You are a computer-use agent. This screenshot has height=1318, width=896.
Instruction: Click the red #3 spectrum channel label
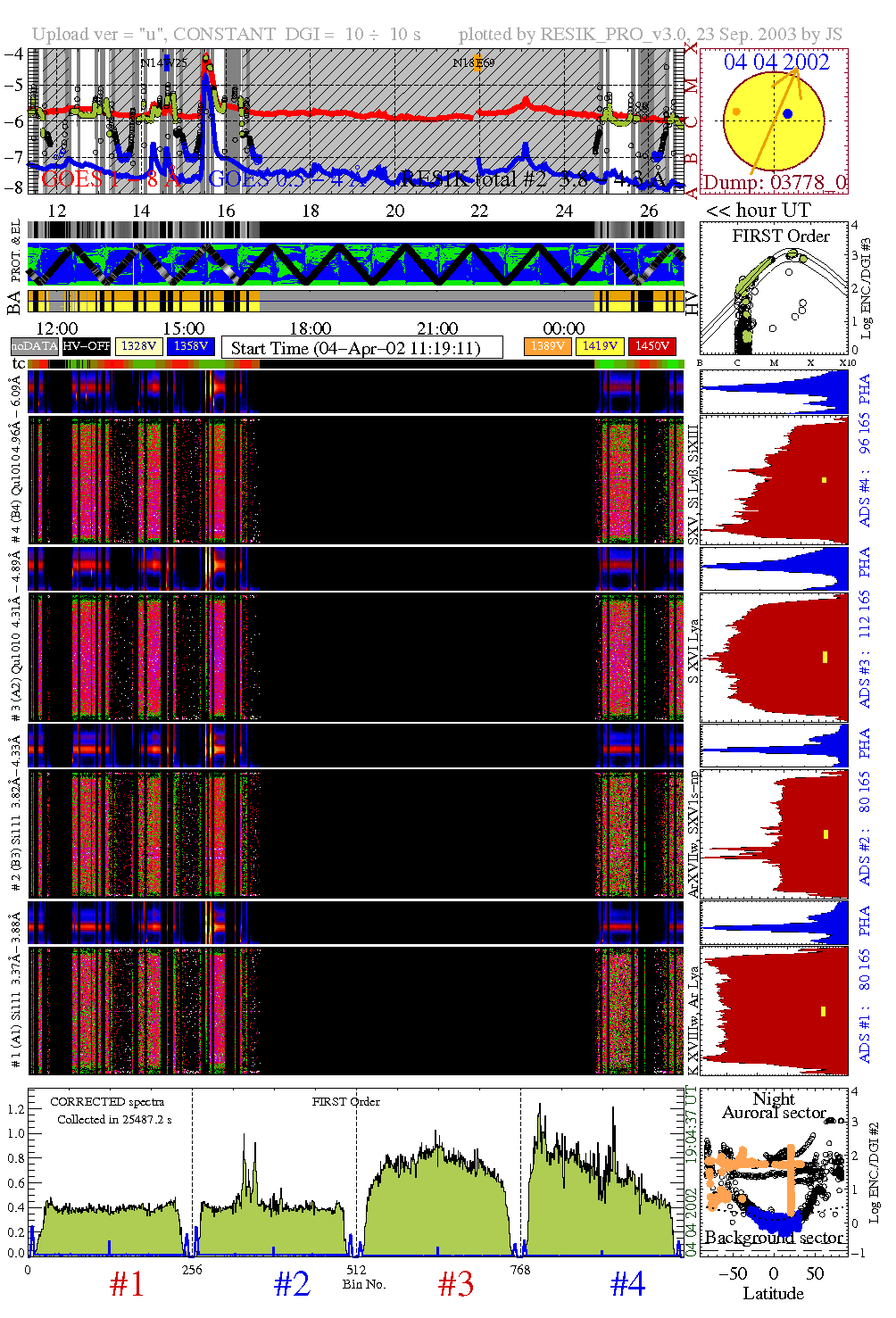click(x=456, y=1284)
